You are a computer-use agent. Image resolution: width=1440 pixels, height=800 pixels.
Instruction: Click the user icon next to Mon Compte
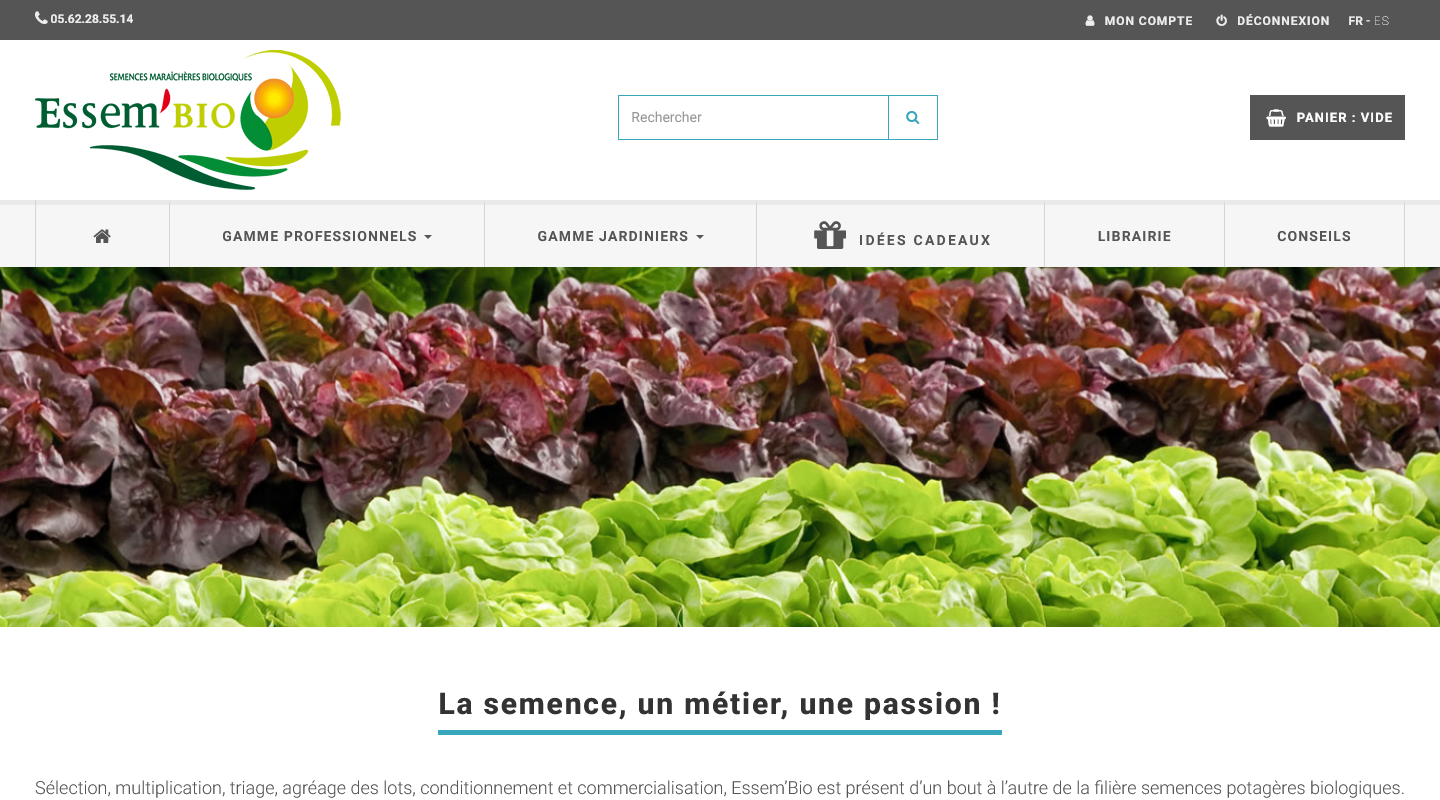click(x=1090, y=21)
